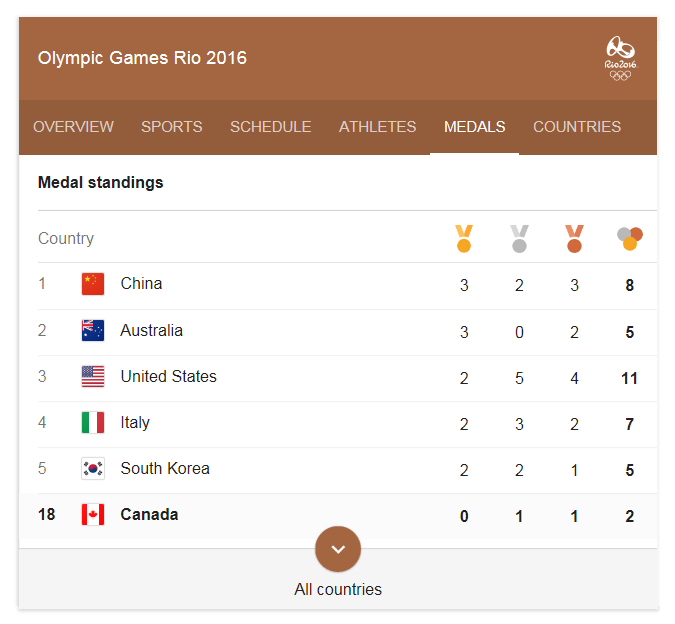Viewport: 675px width, 624px height.
Task: Click the bronze medal column icon
Action: 574,238
